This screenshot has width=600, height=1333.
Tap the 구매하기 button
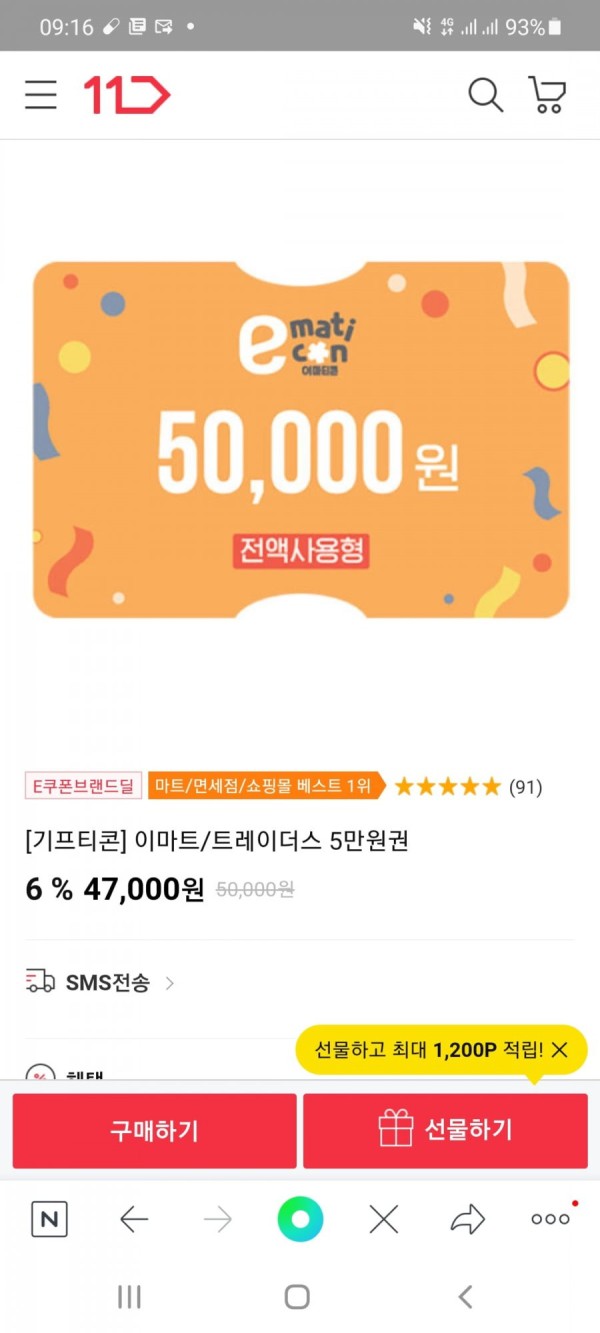point(154,1131)
